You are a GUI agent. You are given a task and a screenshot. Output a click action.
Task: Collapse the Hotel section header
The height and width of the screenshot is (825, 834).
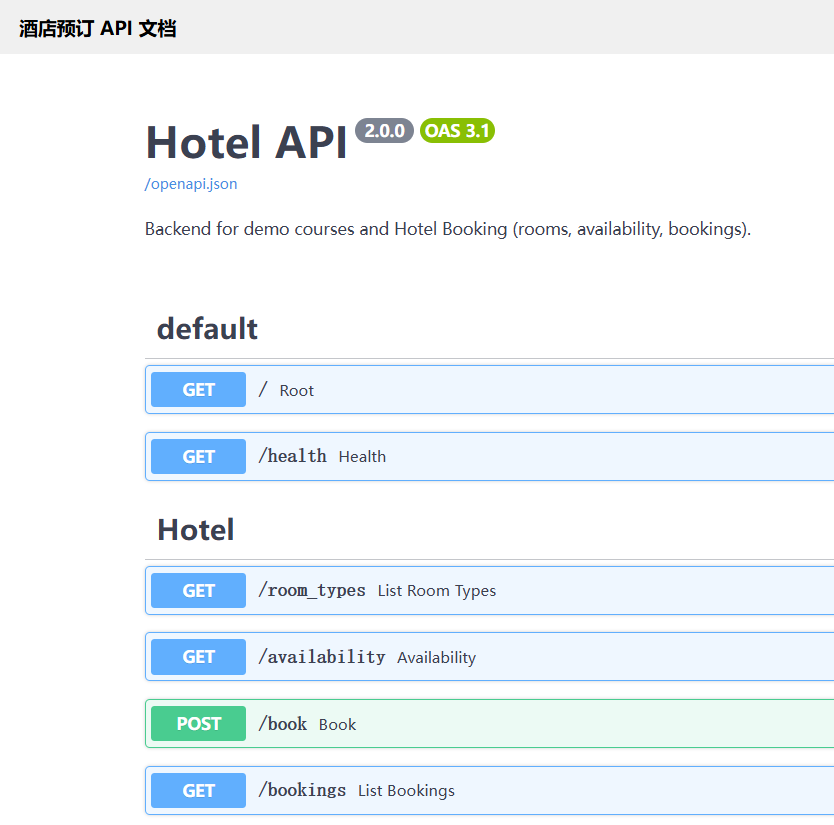click(x=196, y=530)
